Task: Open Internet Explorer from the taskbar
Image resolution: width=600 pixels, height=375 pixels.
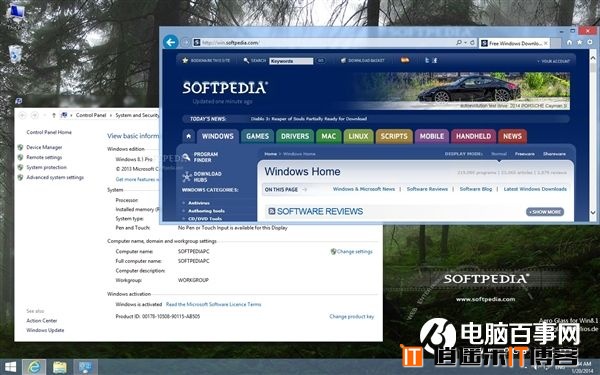Action: click(x=34, y=367)
